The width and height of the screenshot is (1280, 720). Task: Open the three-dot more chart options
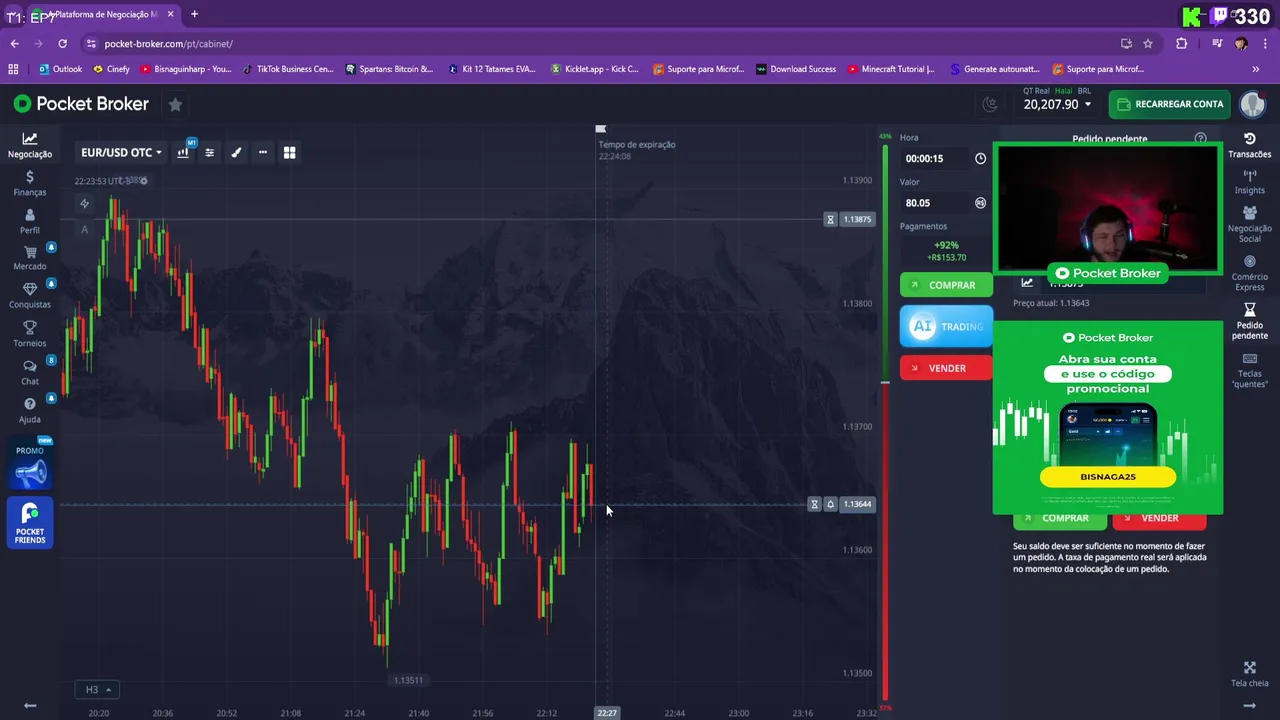tap(263, 152)
